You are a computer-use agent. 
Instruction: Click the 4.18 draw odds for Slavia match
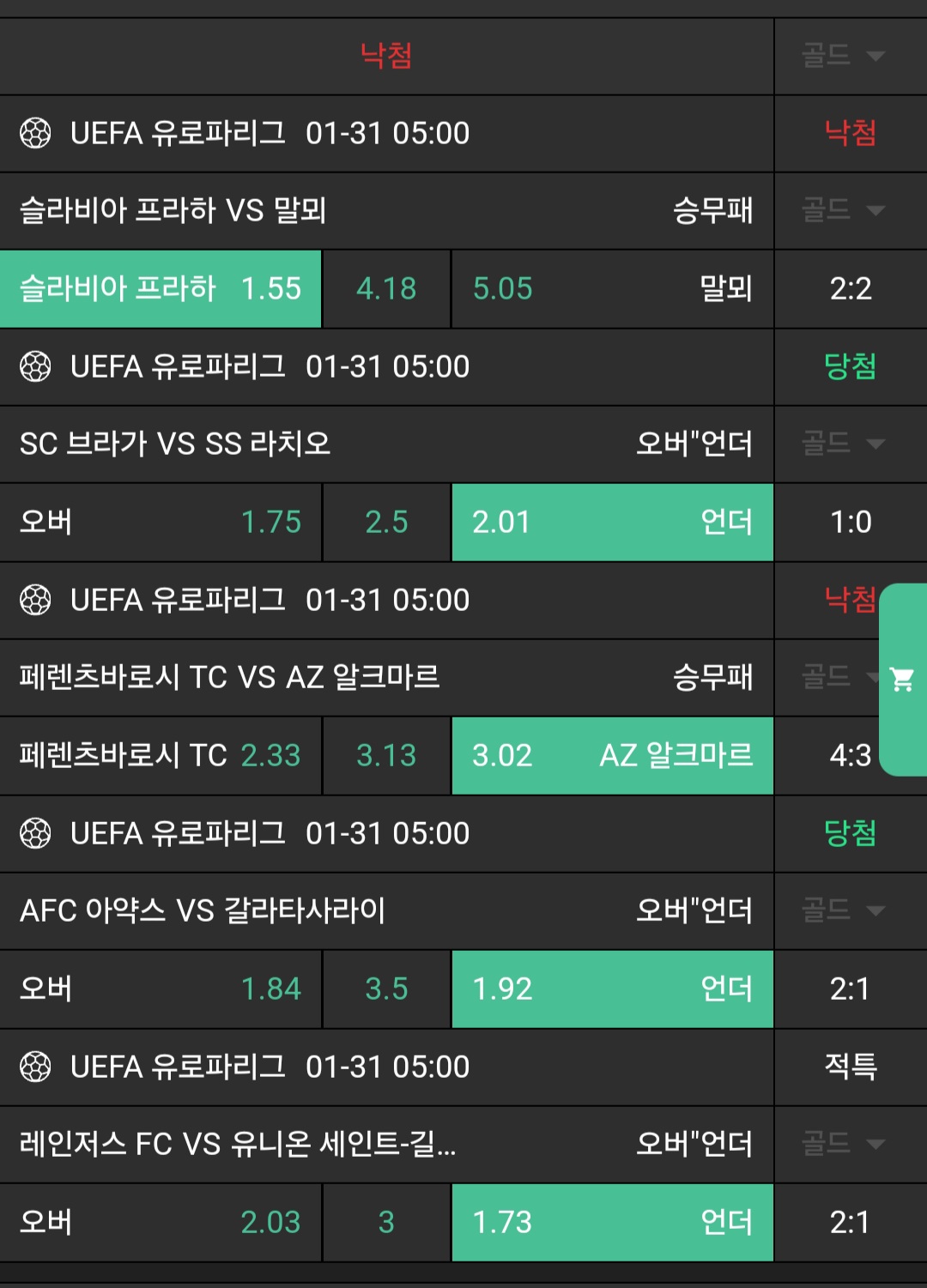[386, 288]
